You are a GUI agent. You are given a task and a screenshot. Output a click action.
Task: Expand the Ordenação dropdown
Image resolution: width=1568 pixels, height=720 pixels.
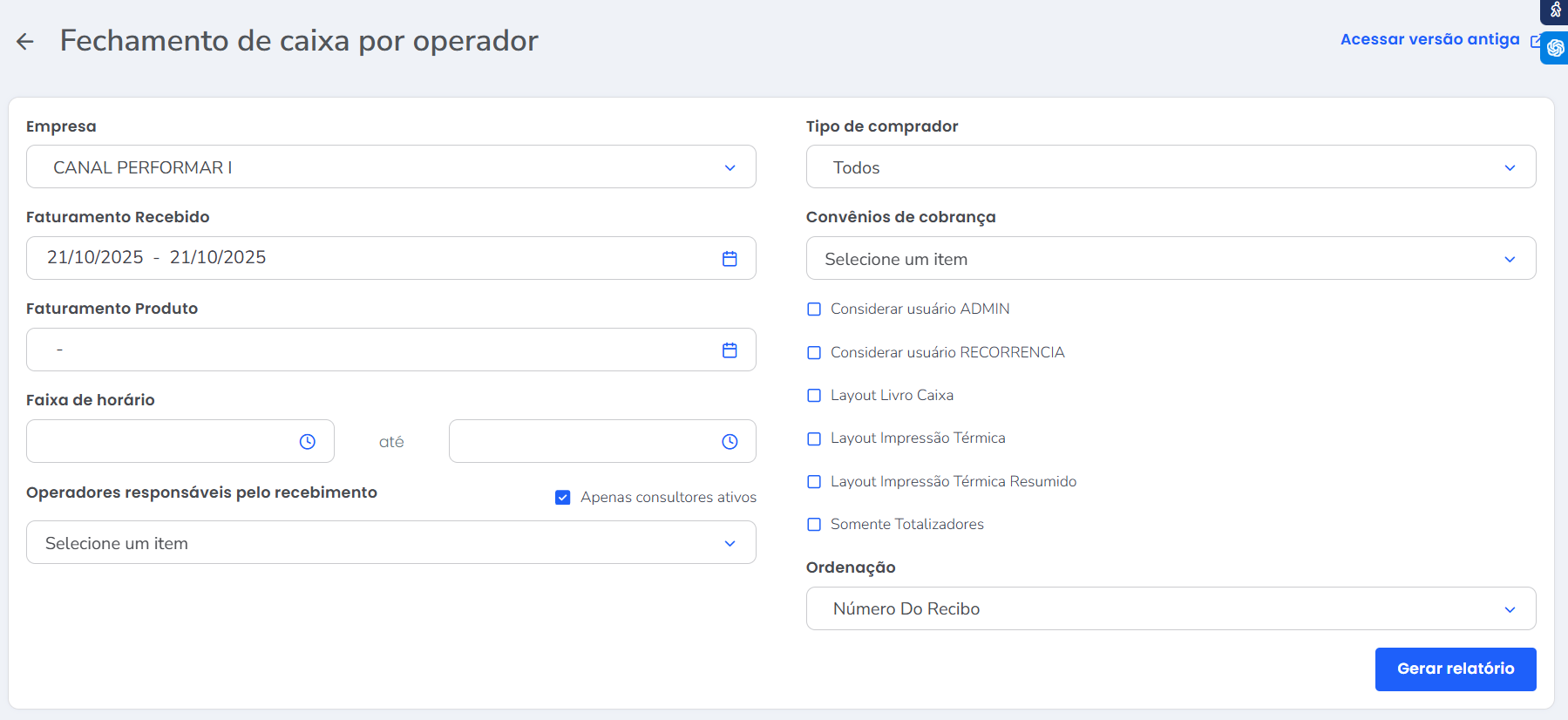1171,608
